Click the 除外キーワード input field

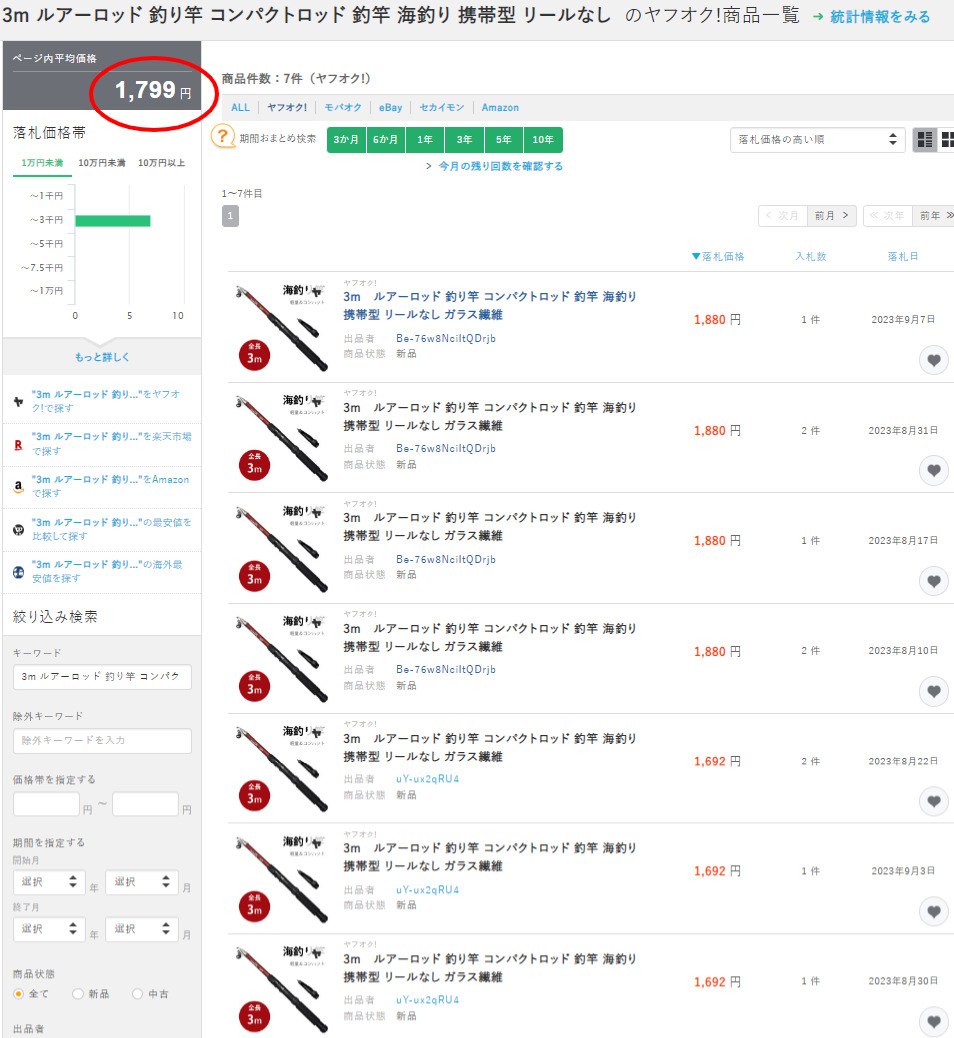(x=102, y=741)
